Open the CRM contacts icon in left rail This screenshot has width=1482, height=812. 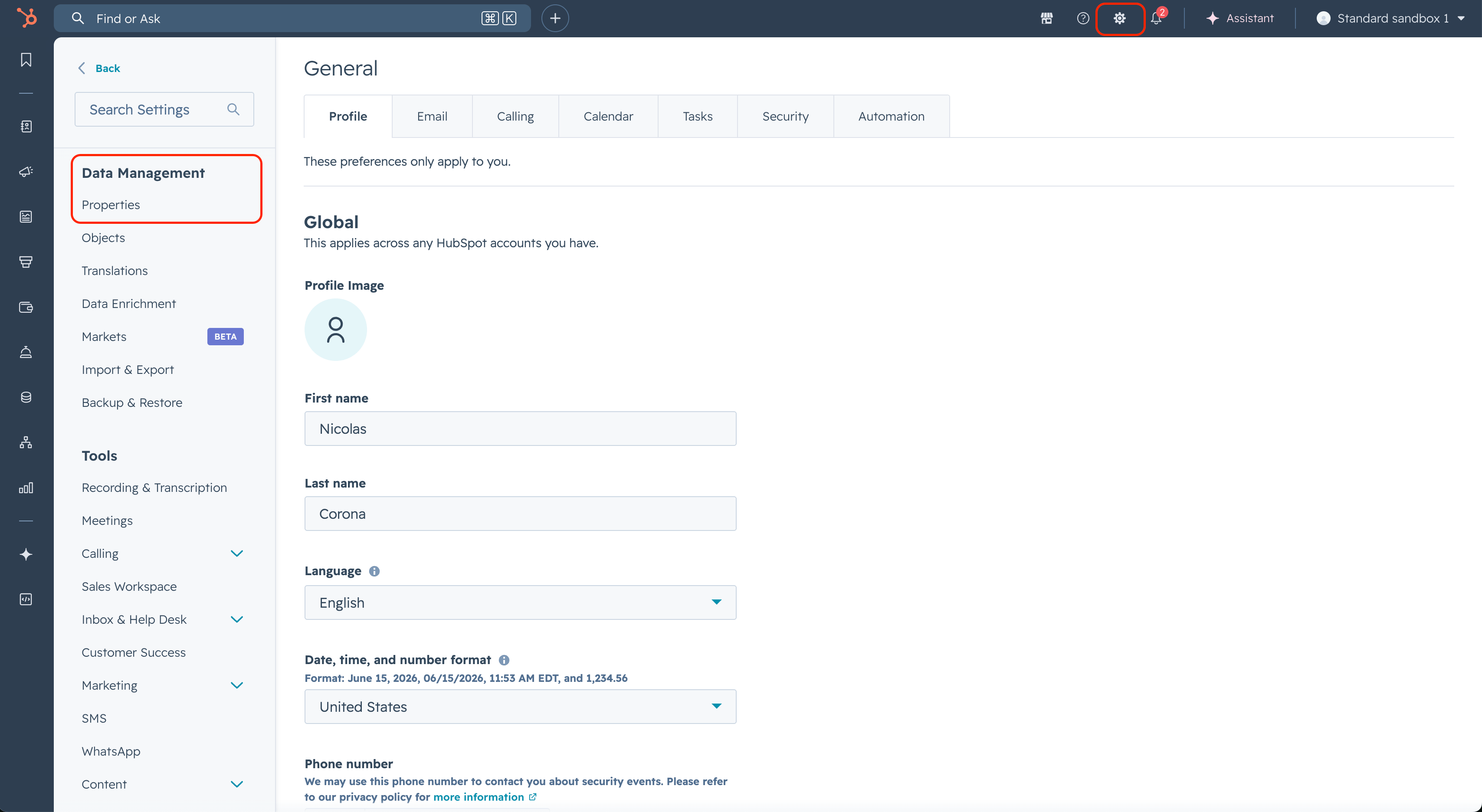(26, 127)
